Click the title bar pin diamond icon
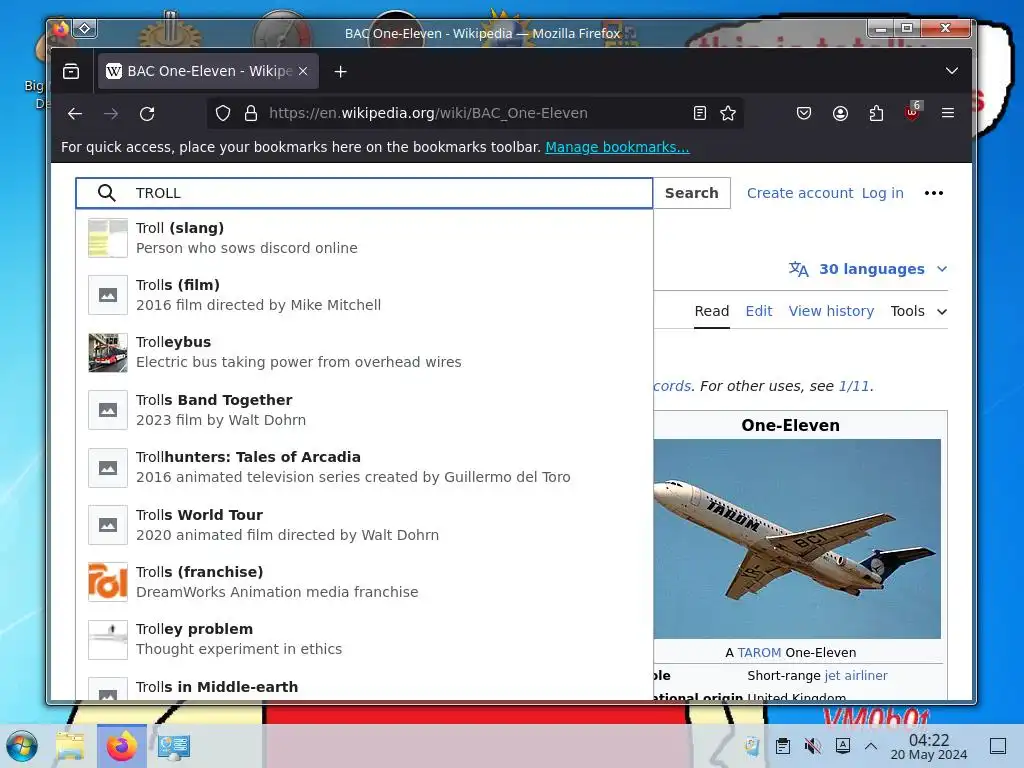Viewport: 1024px width, 768px height. click(85, 28)
